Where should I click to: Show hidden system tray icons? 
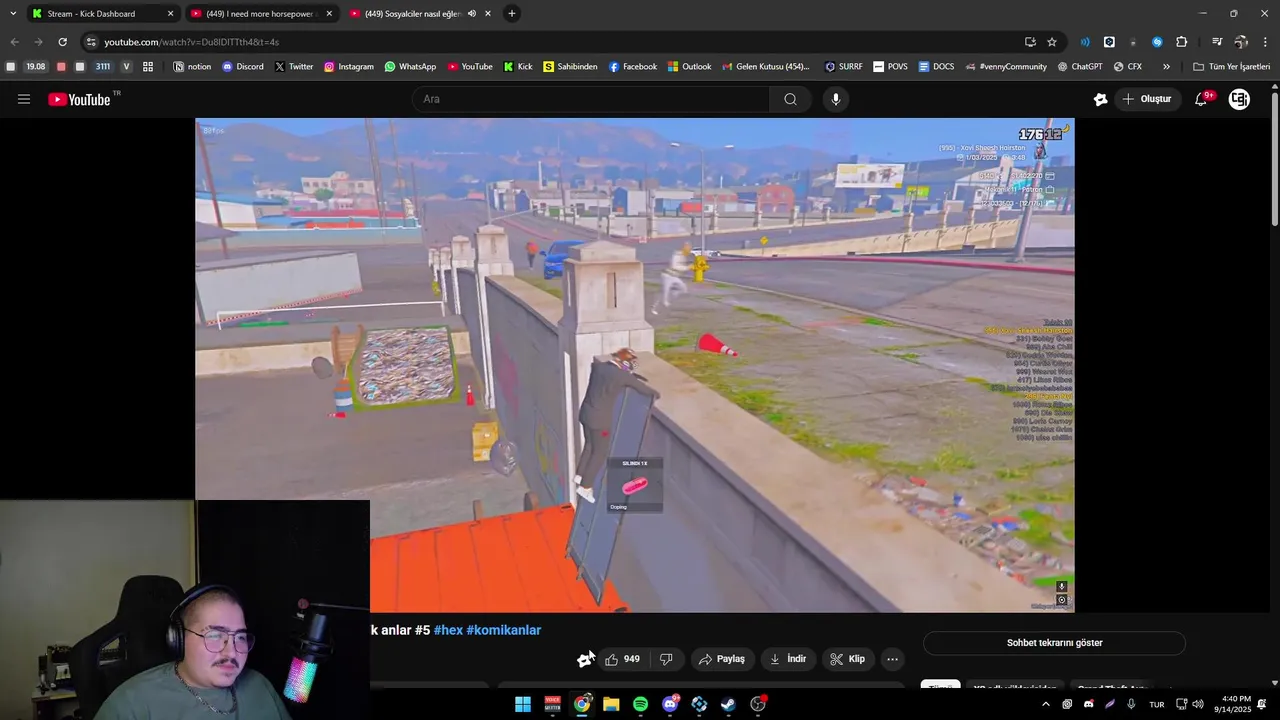(1046, 704)
